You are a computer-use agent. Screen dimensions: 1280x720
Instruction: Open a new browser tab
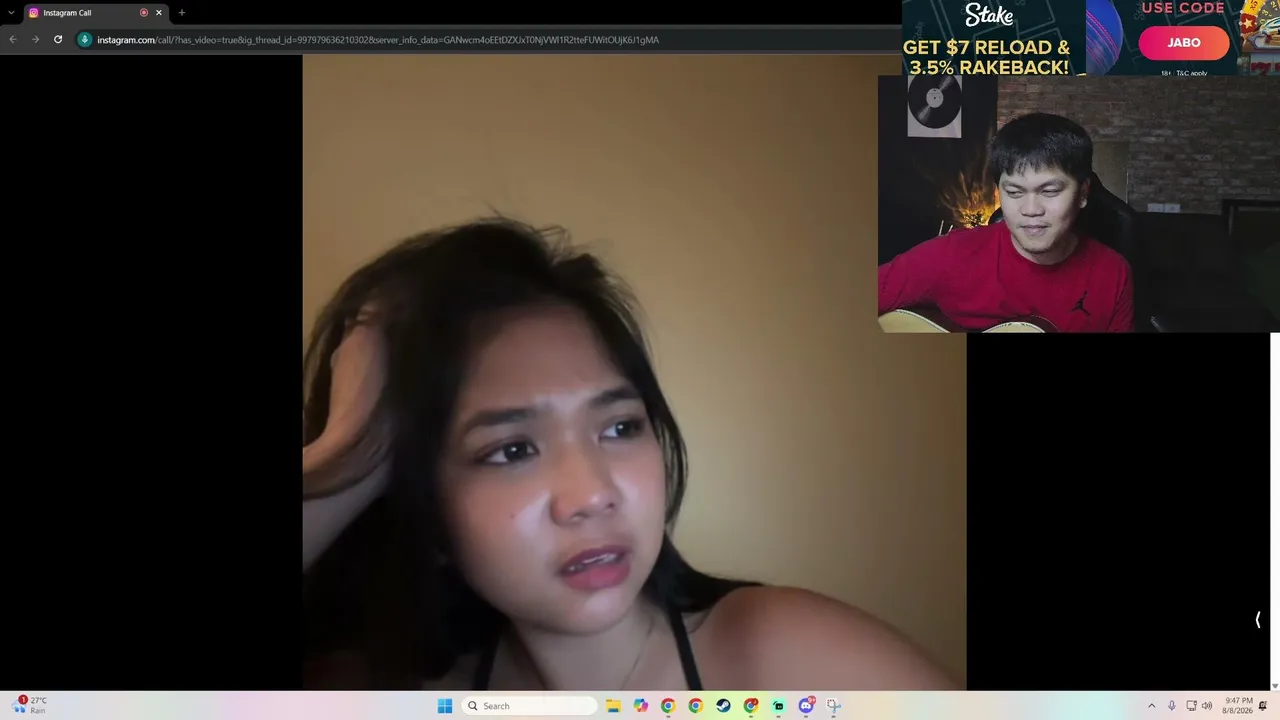click(x=181, y=13)
